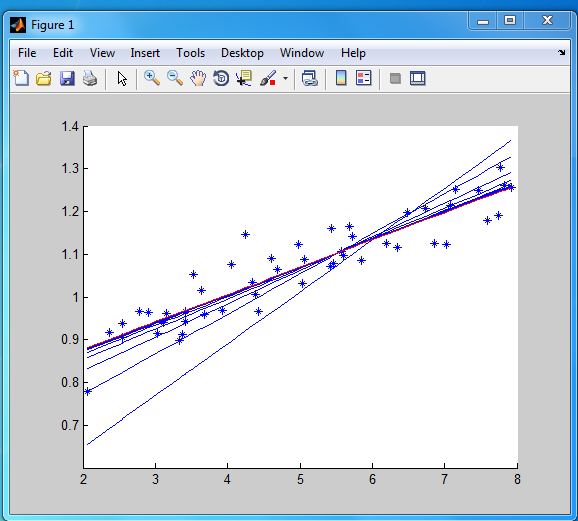This screenshot has width=578, height=521.
Task: Create a new figure with toolbar icon
Action: [21, 78]
